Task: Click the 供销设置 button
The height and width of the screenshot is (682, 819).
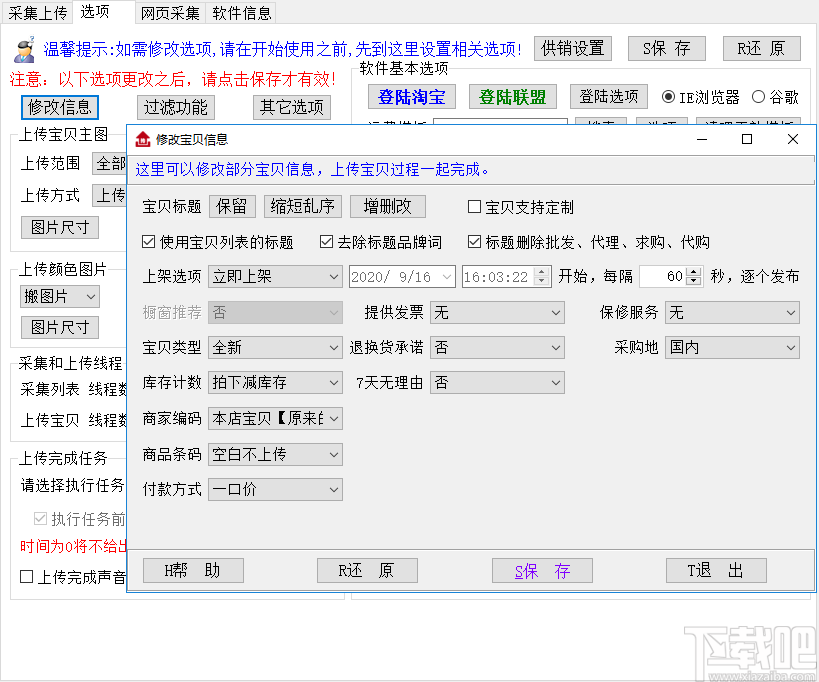Action: (572, 48)
